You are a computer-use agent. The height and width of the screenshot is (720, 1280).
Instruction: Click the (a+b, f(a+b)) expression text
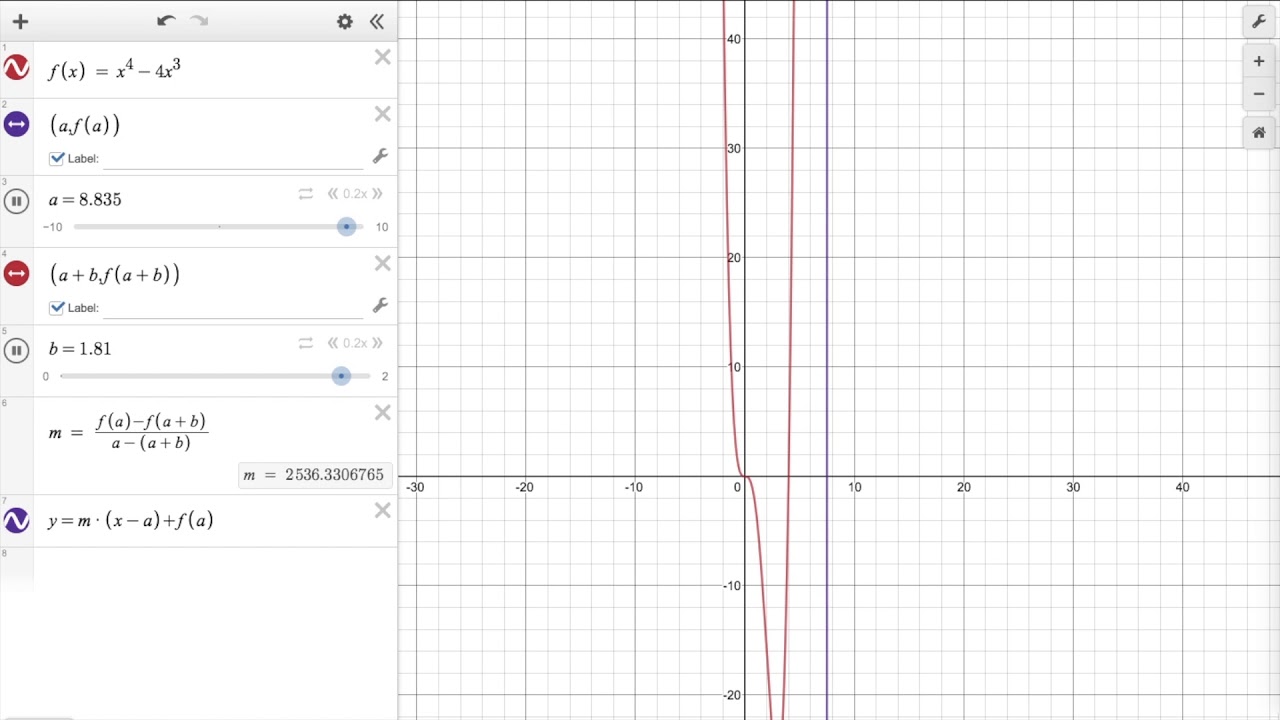115,274
